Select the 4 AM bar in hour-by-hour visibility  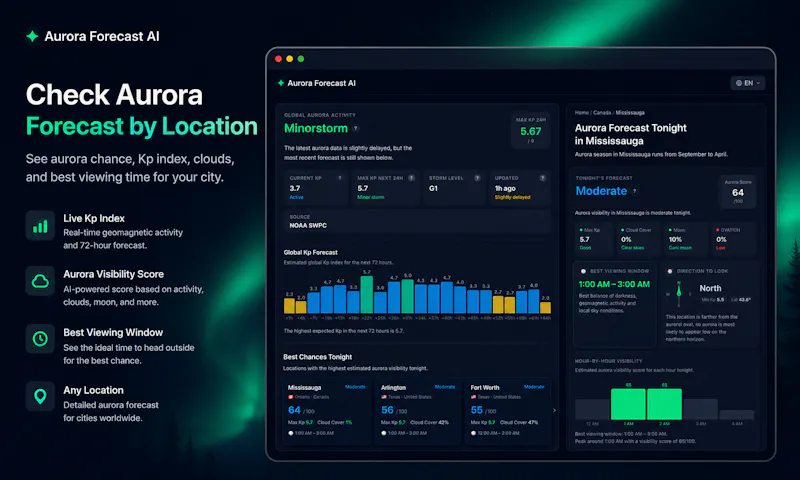coord(736,415)
